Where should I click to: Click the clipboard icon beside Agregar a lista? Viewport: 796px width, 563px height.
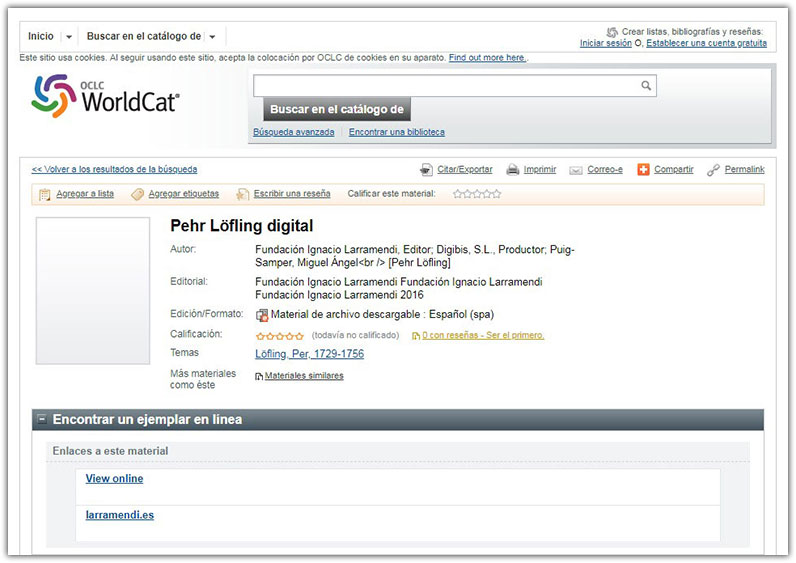click(45, 194)
